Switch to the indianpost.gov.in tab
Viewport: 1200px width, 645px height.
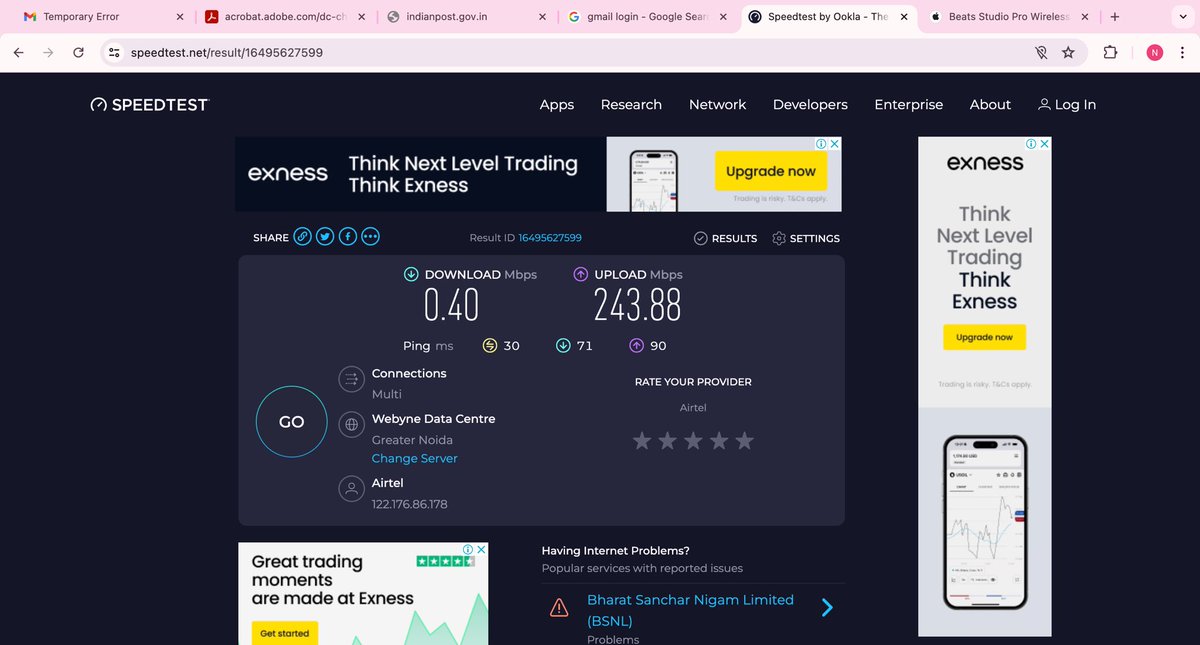(x=466, y=17)
